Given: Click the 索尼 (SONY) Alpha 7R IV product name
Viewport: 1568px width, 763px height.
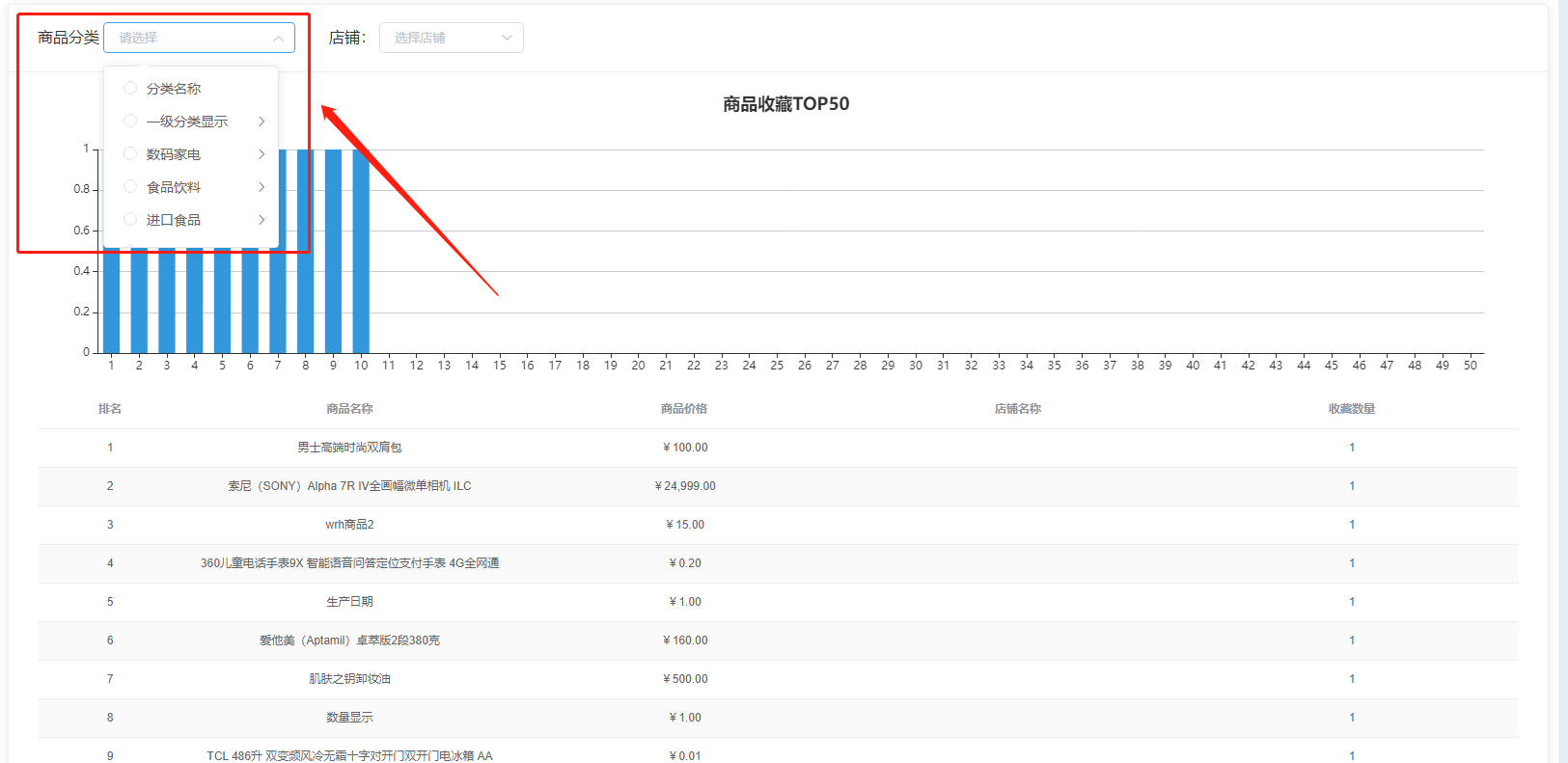Looking at the screenshot, I should point(349,486).
